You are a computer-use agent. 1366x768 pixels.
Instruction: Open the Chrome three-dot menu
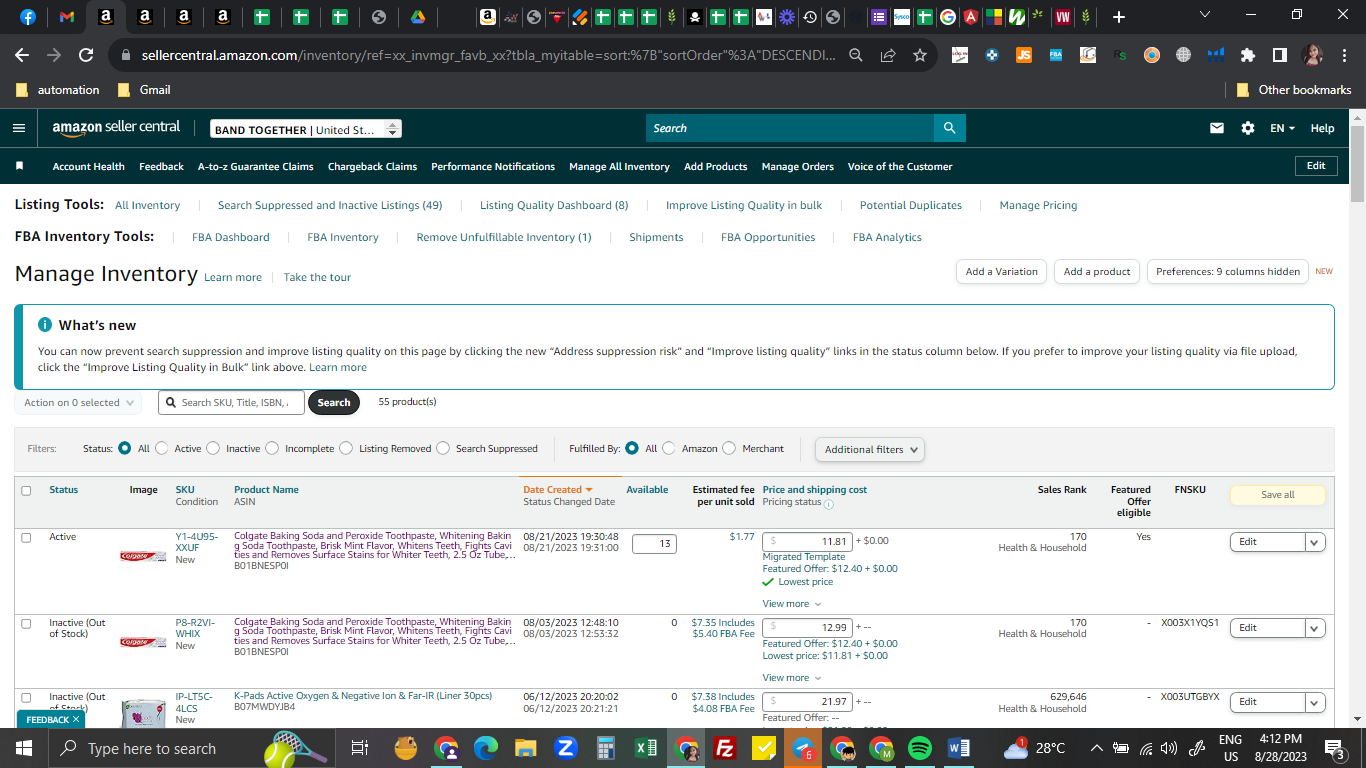(x=1344, y=55)
